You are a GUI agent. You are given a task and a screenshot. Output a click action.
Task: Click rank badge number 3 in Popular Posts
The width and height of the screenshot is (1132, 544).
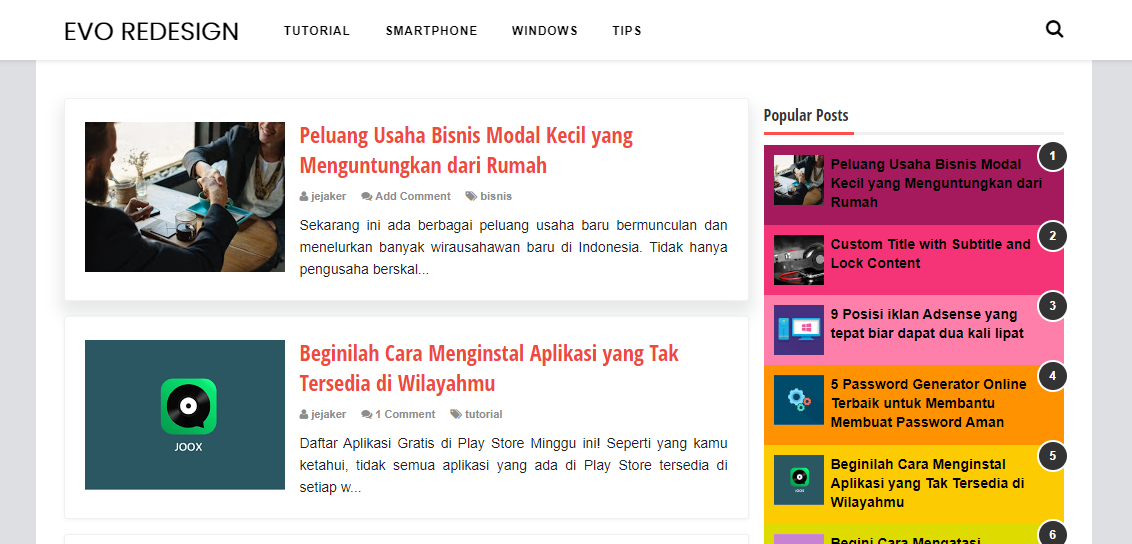tap(1052, 305)
